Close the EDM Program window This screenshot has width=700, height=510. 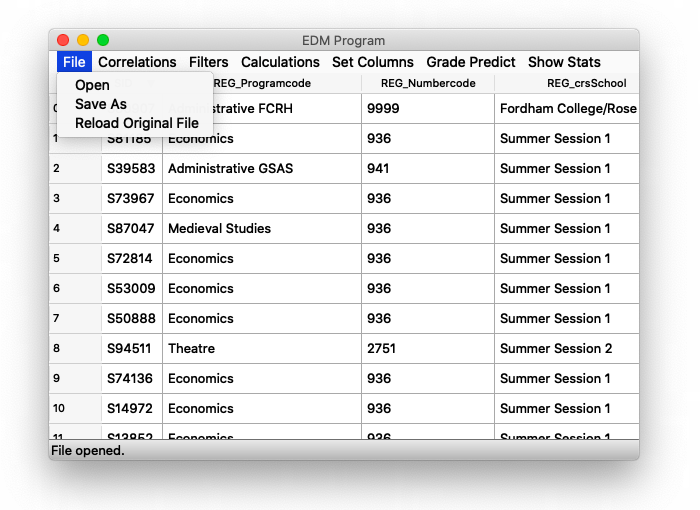click(63, 40)
